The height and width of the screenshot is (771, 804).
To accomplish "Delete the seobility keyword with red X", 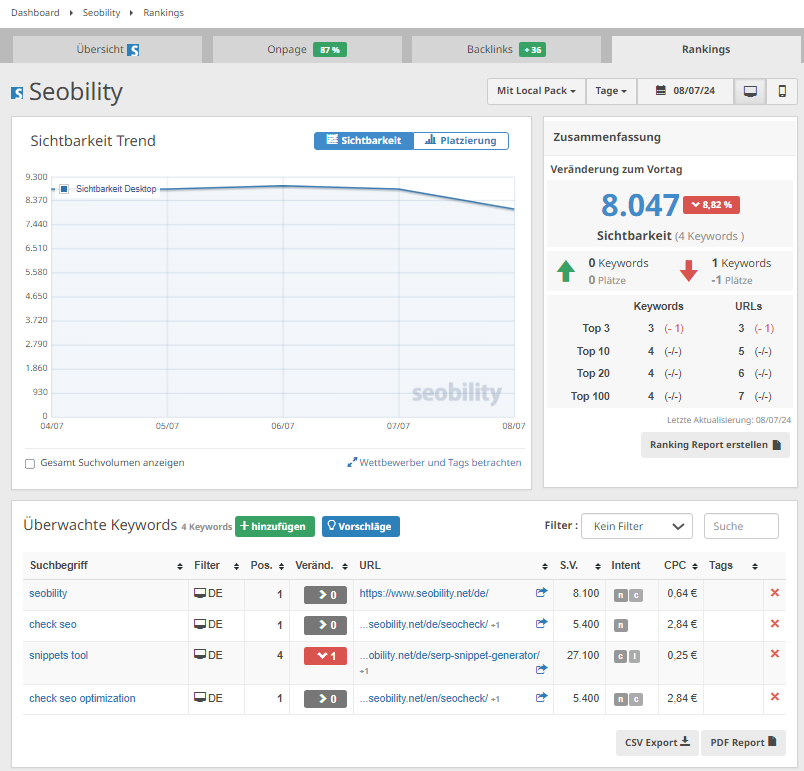I will click(x=775, y=593).
